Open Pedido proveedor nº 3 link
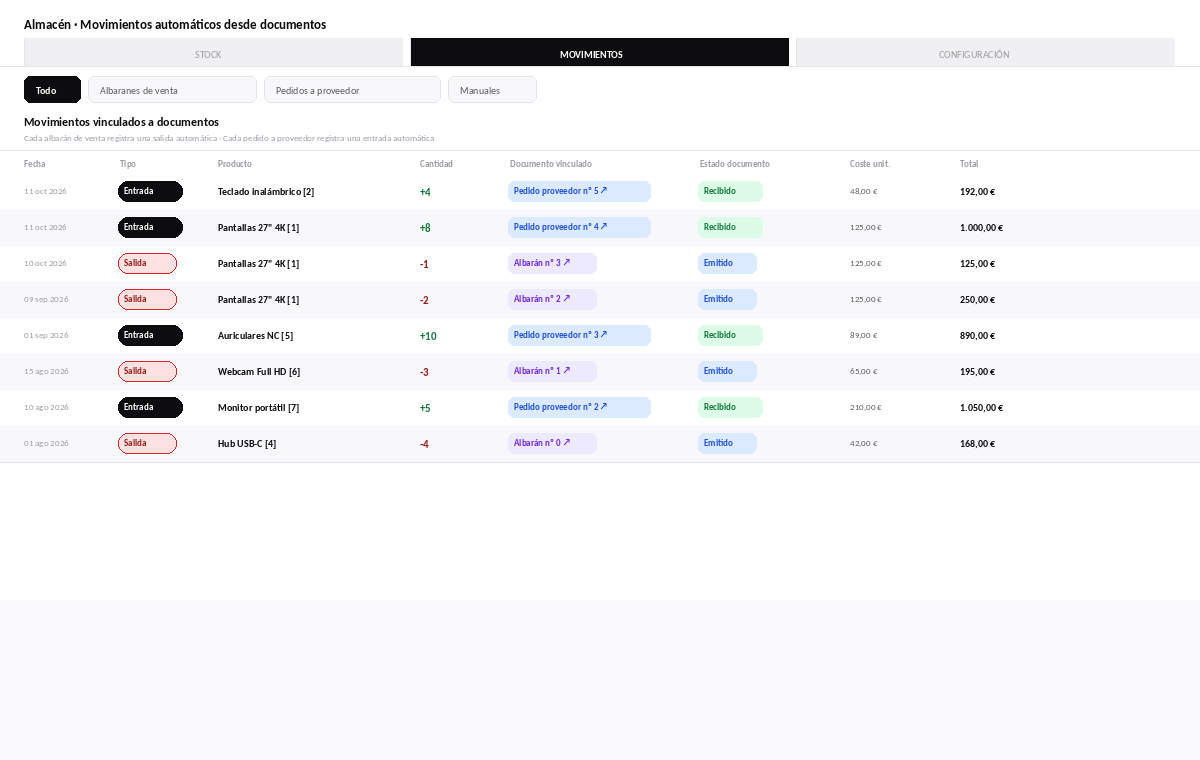This screenshot has width=1200, height=760. (579, 335)
